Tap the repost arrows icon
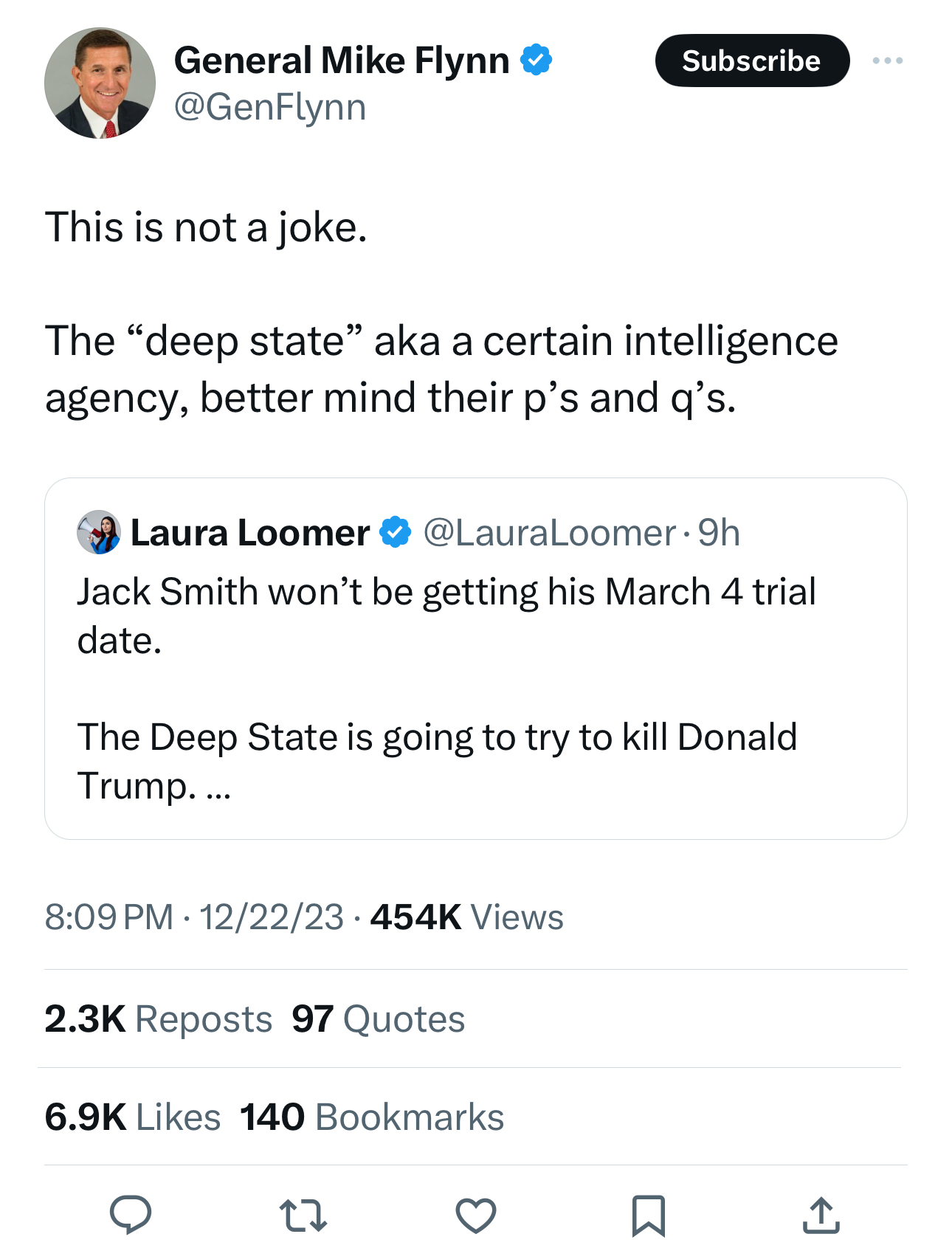 click(303, 1215)
